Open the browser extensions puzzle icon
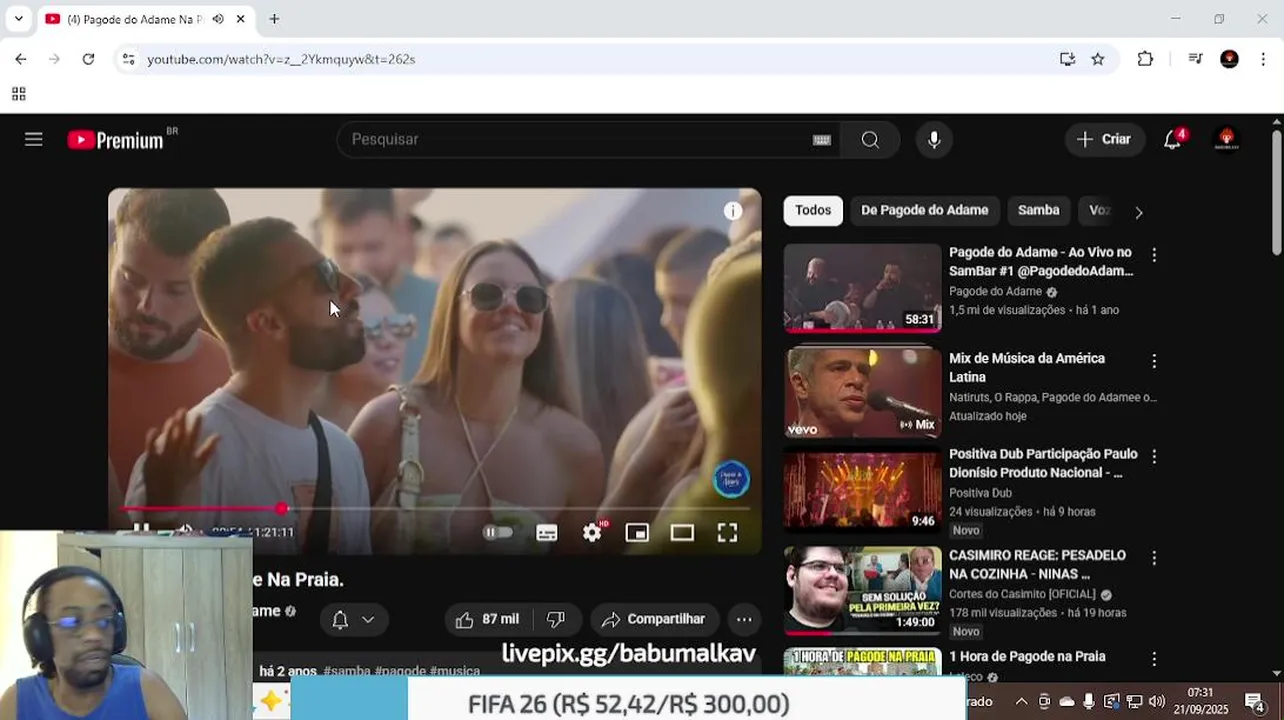 point(1145,59)
